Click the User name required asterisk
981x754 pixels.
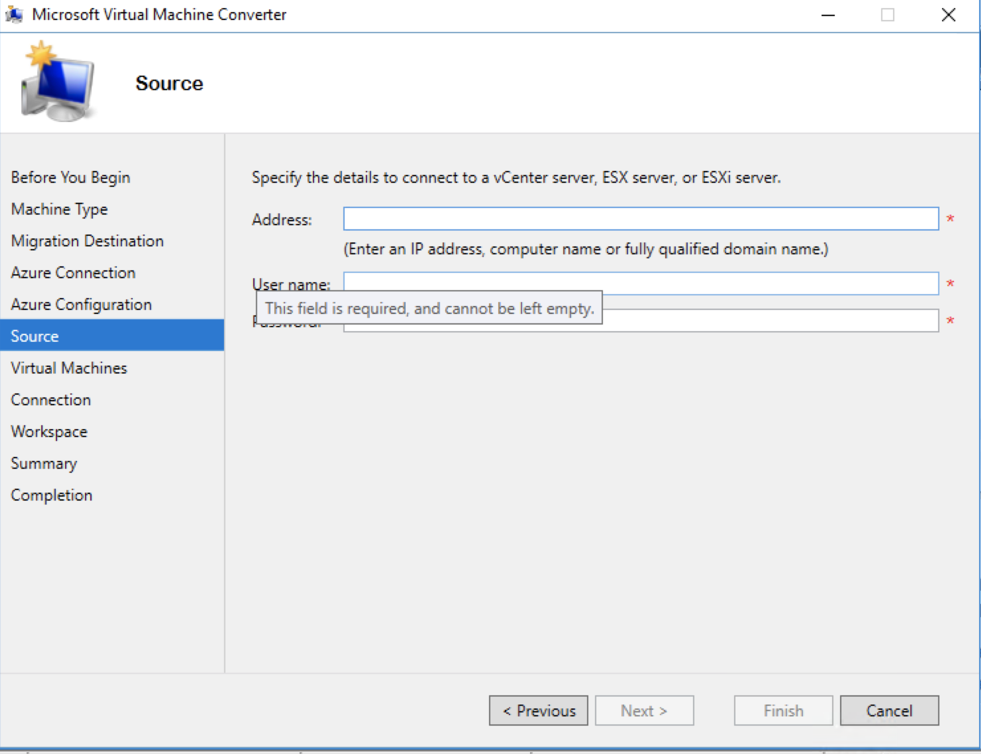pyautogui.click(x=950, y=284)
